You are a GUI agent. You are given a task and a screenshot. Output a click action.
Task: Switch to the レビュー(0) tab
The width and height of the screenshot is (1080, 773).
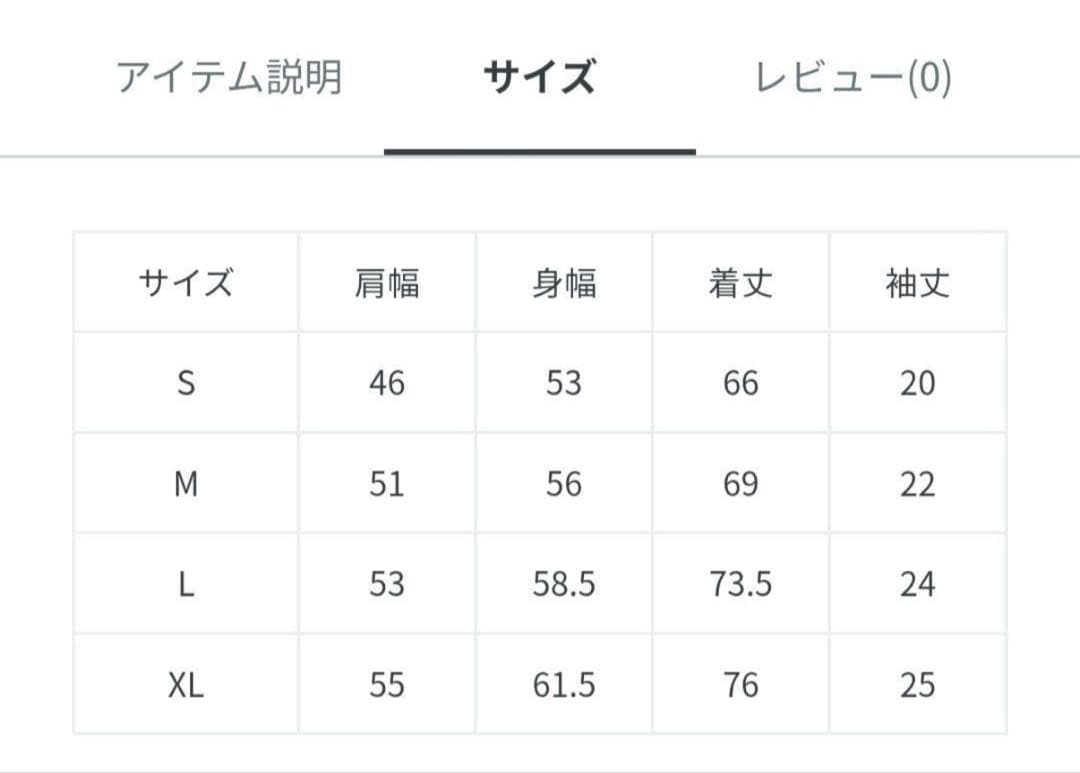coord(852,77)
